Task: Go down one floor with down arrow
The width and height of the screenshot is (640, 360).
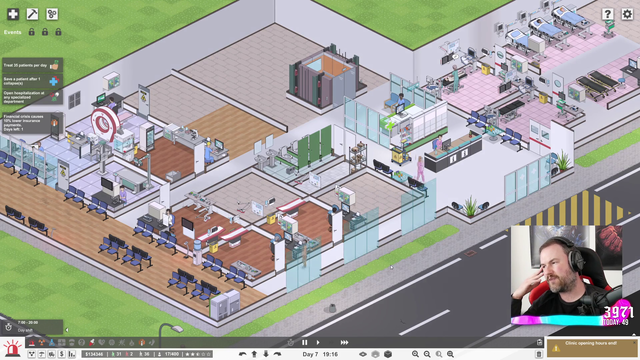Action: click(266, 354)
